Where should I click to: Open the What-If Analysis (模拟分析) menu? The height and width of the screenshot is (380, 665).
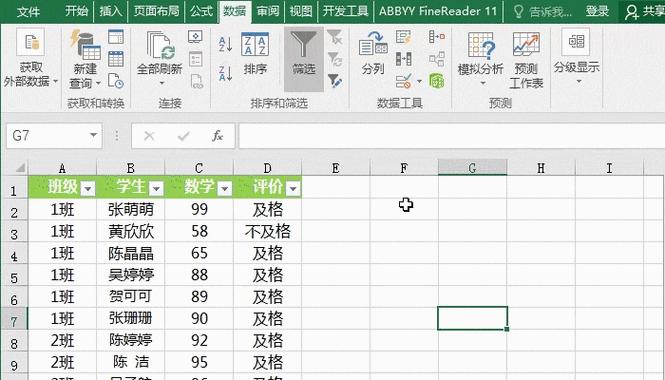point(481,59)
